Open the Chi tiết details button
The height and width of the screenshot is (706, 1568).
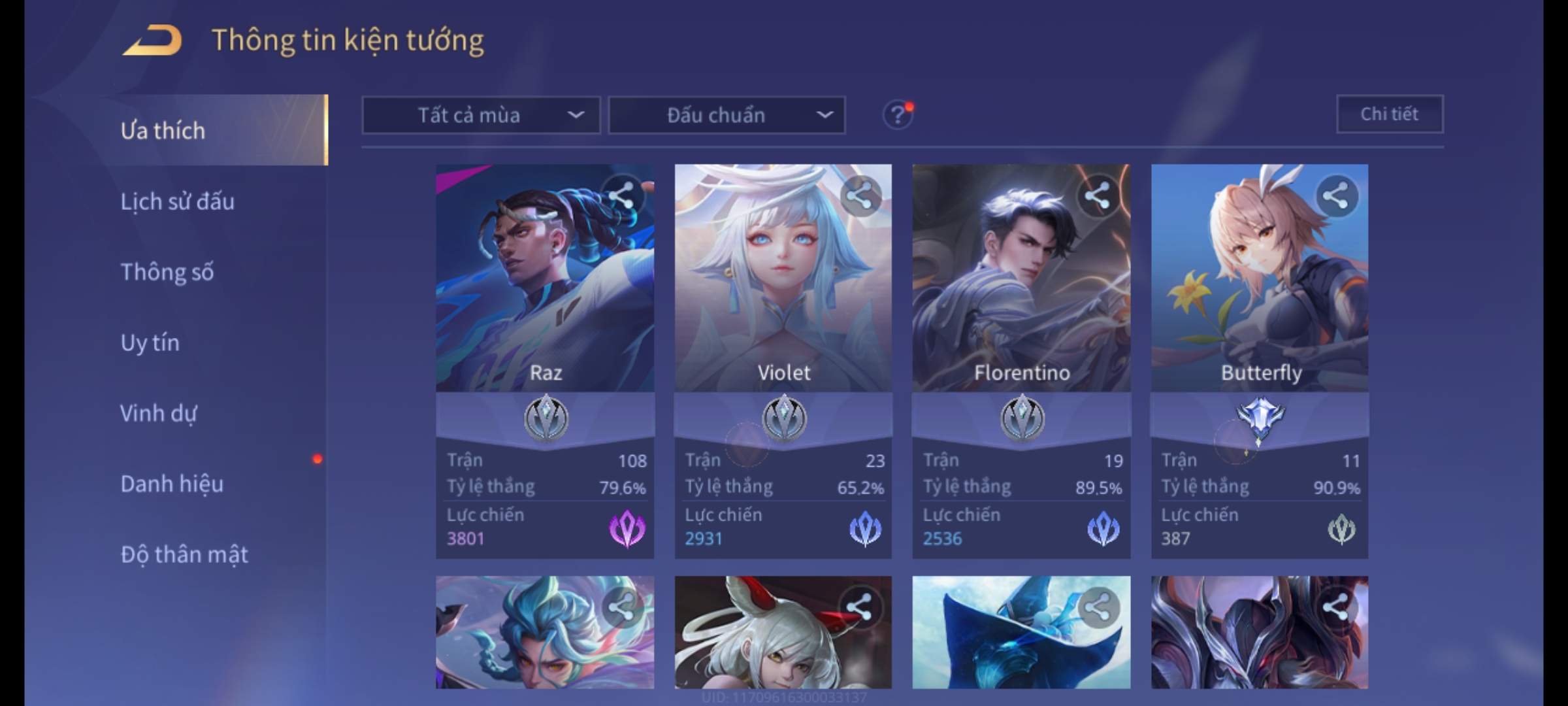pyautogui.click(x=1390, y=114)
